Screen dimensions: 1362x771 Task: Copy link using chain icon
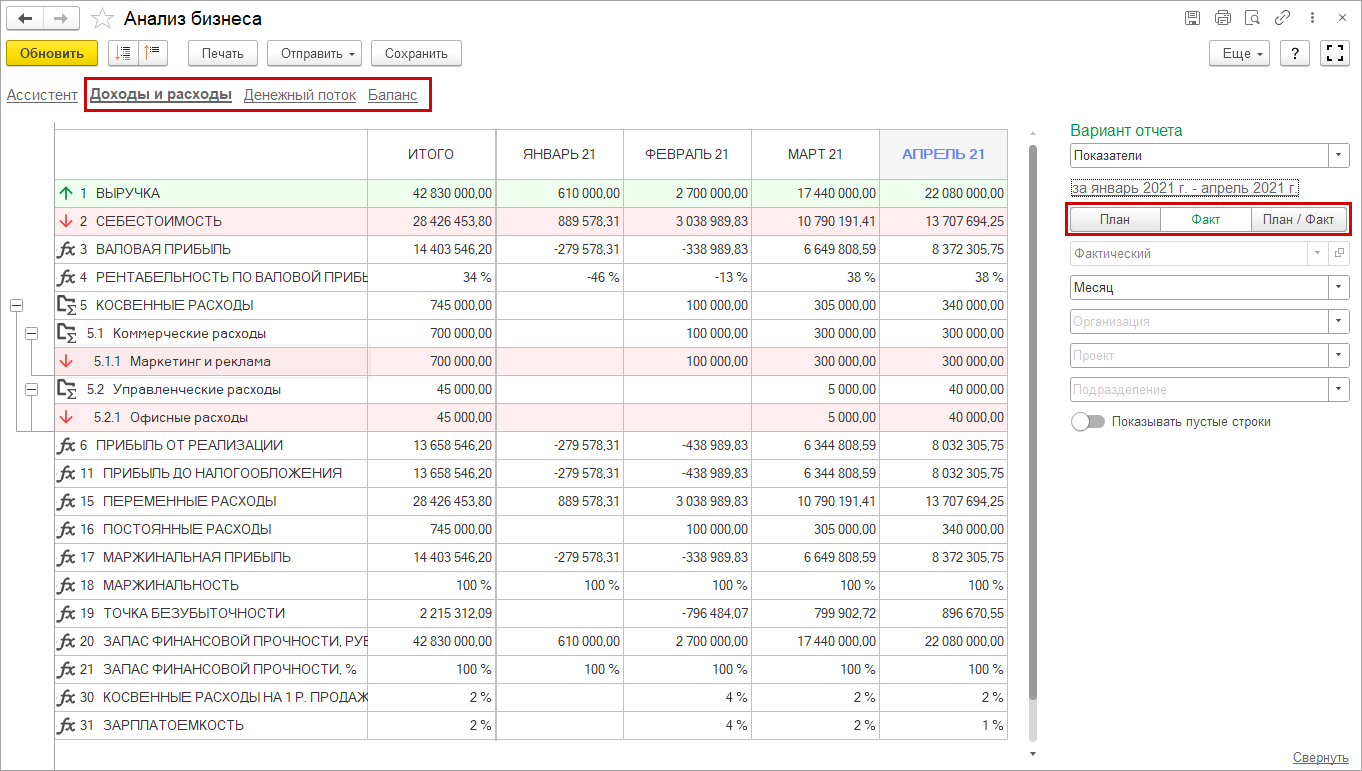(1282, 18)
